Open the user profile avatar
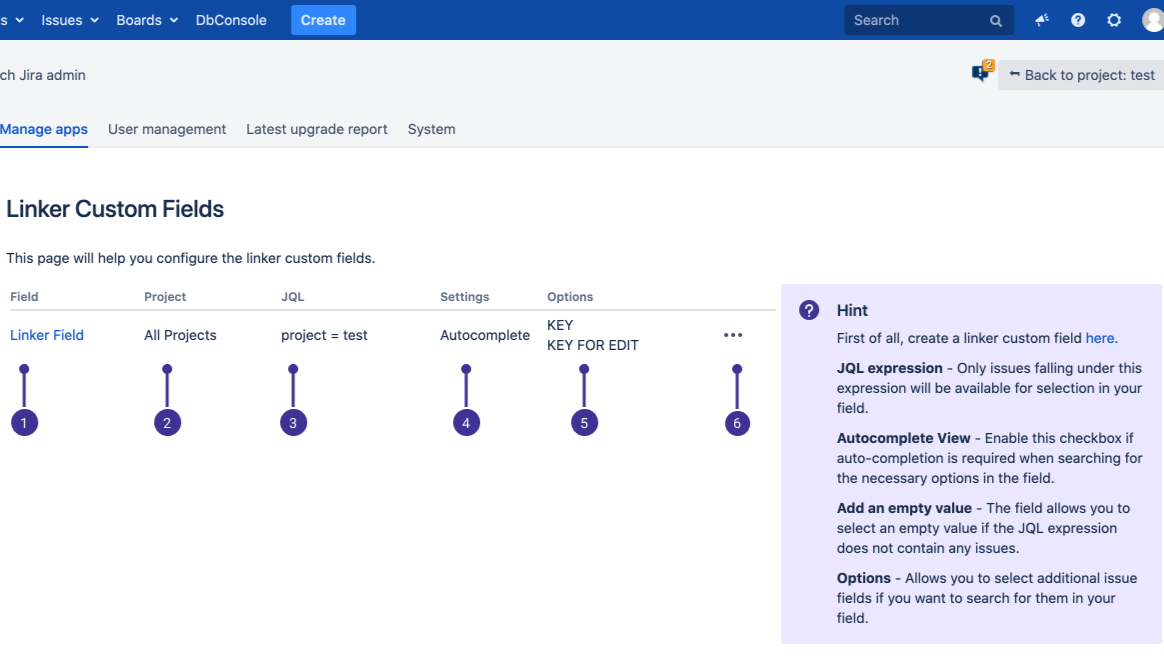 point(1153,20)
